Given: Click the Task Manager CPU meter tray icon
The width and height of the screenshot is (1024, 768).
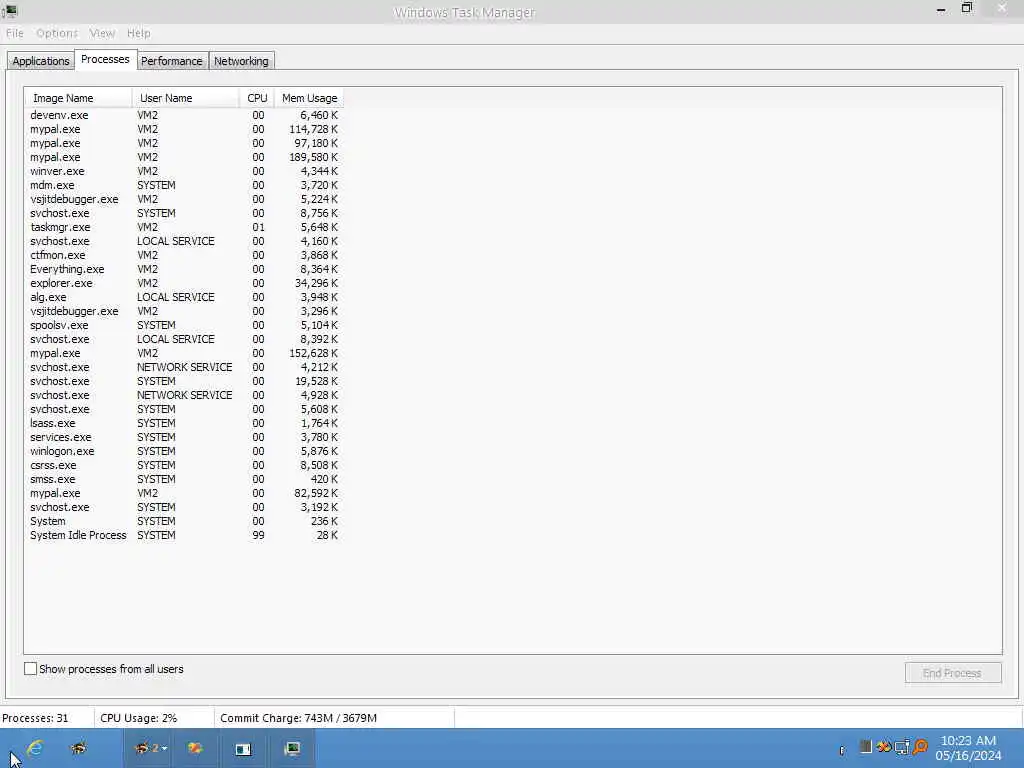Looking at the screenshot, I should pos(865,746).
